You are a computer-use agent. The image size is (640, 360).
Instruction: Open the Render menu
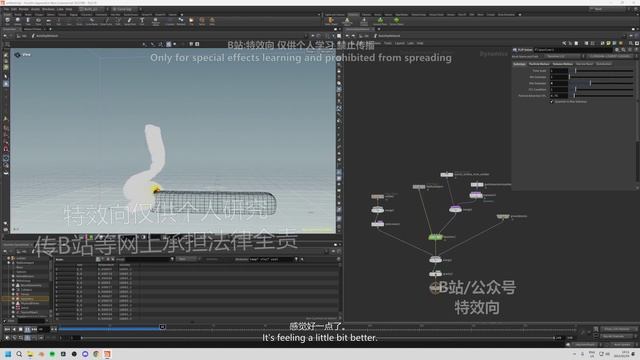(24, 9)
